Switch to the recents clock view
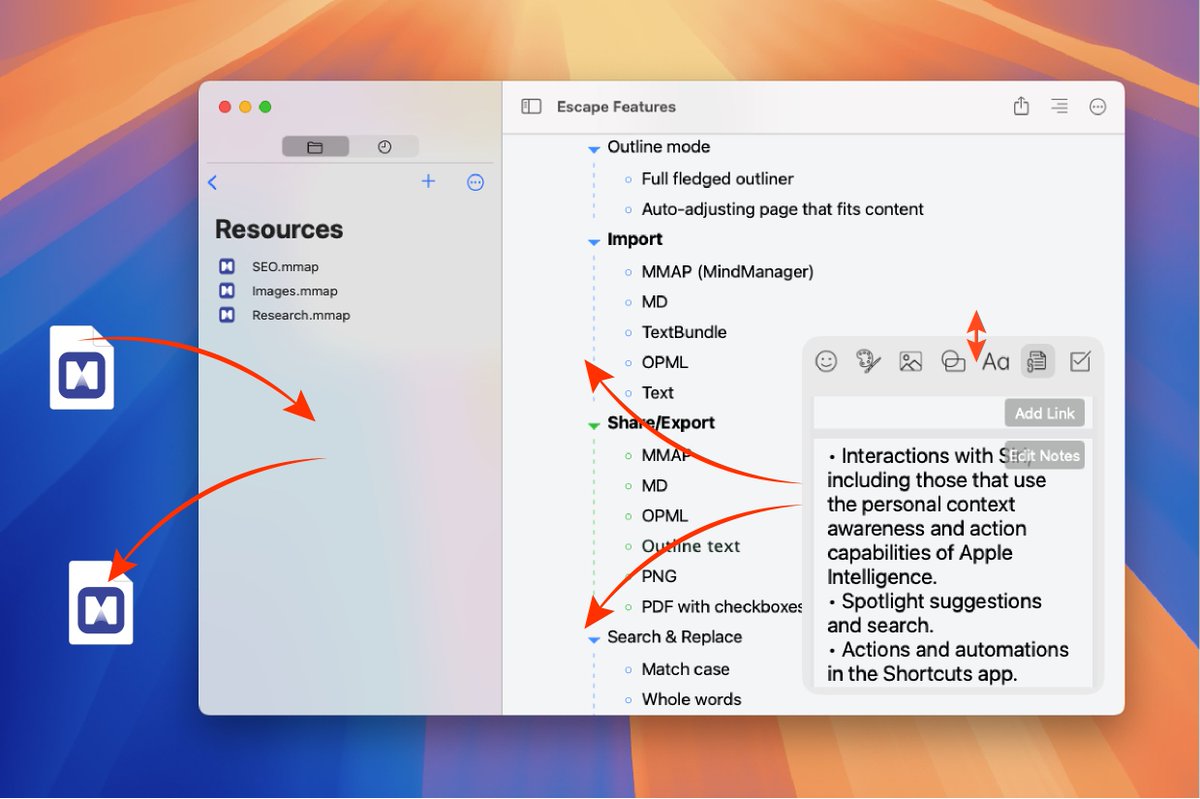This screenshot has height=799, width=1200. click(386, 146)
